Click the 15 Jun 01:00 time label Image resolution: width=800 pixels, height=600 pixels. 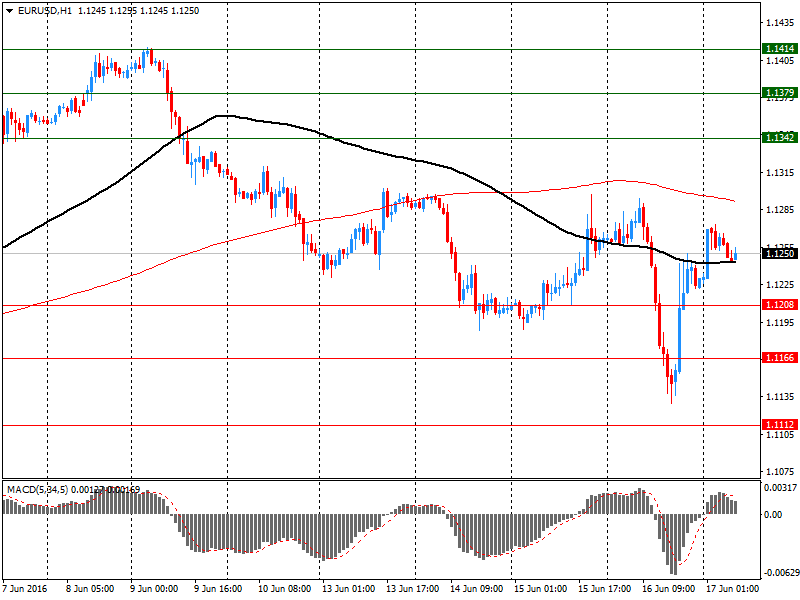tap(540, 589)
